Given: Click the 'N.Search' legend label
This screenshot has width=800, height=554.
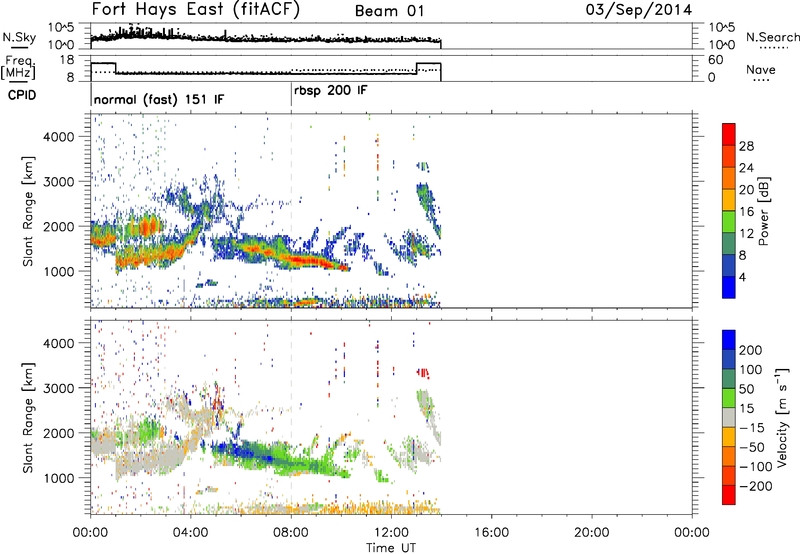Looking at the screenshot, I should coord(772,37).
